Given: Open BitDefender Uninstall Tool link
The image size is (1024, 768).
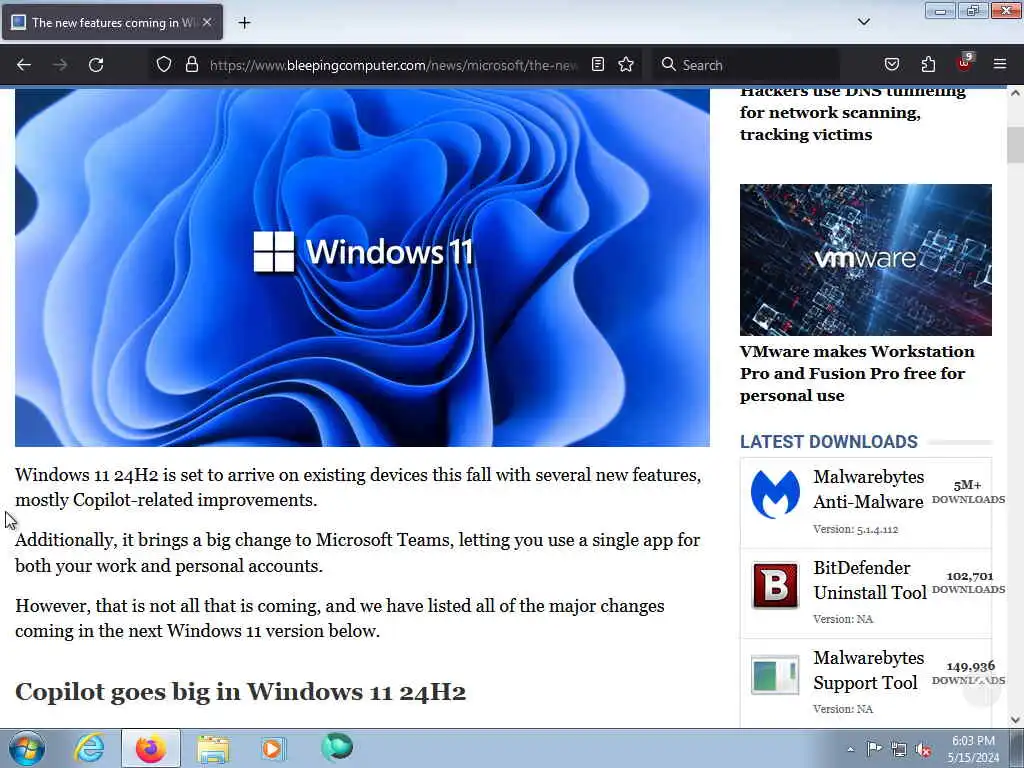Looking at the screenshot, I should click(870, 580).
